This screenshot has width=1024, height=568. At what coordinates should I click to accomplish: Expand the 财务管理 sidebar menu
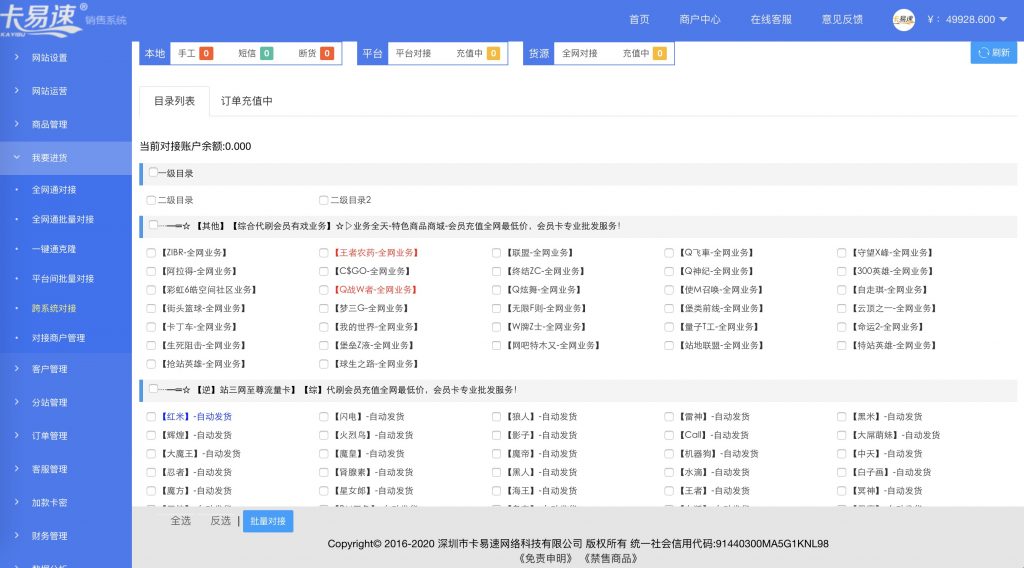pos(65,536)
